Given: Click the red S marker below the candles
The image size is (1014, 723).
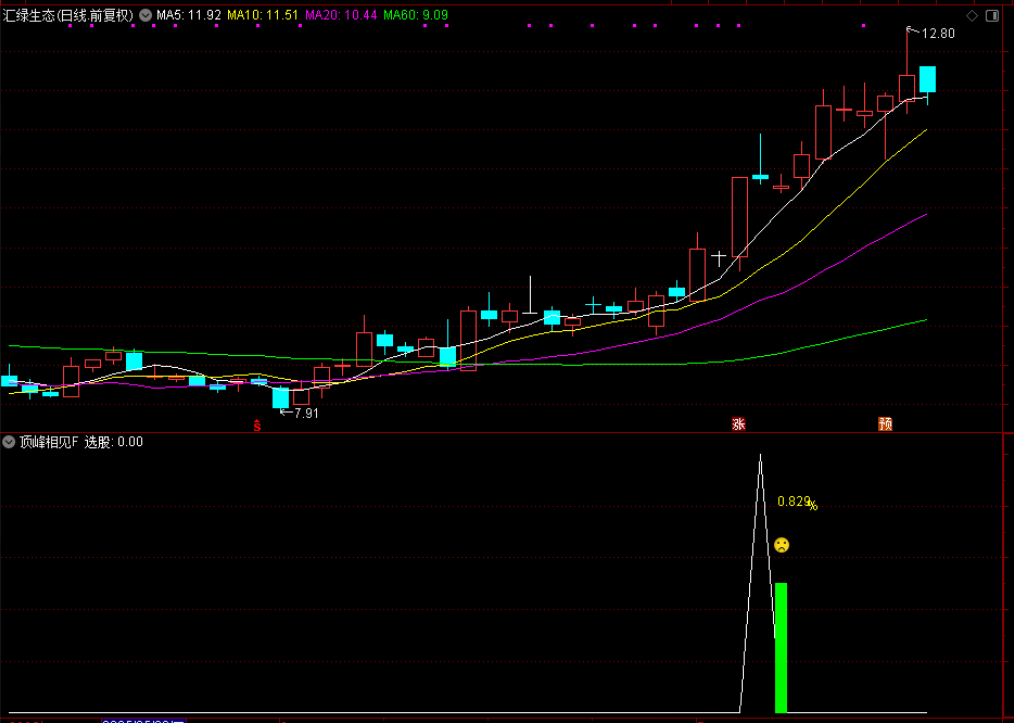Looking at the screenshot, I should (x=256, y=426).
